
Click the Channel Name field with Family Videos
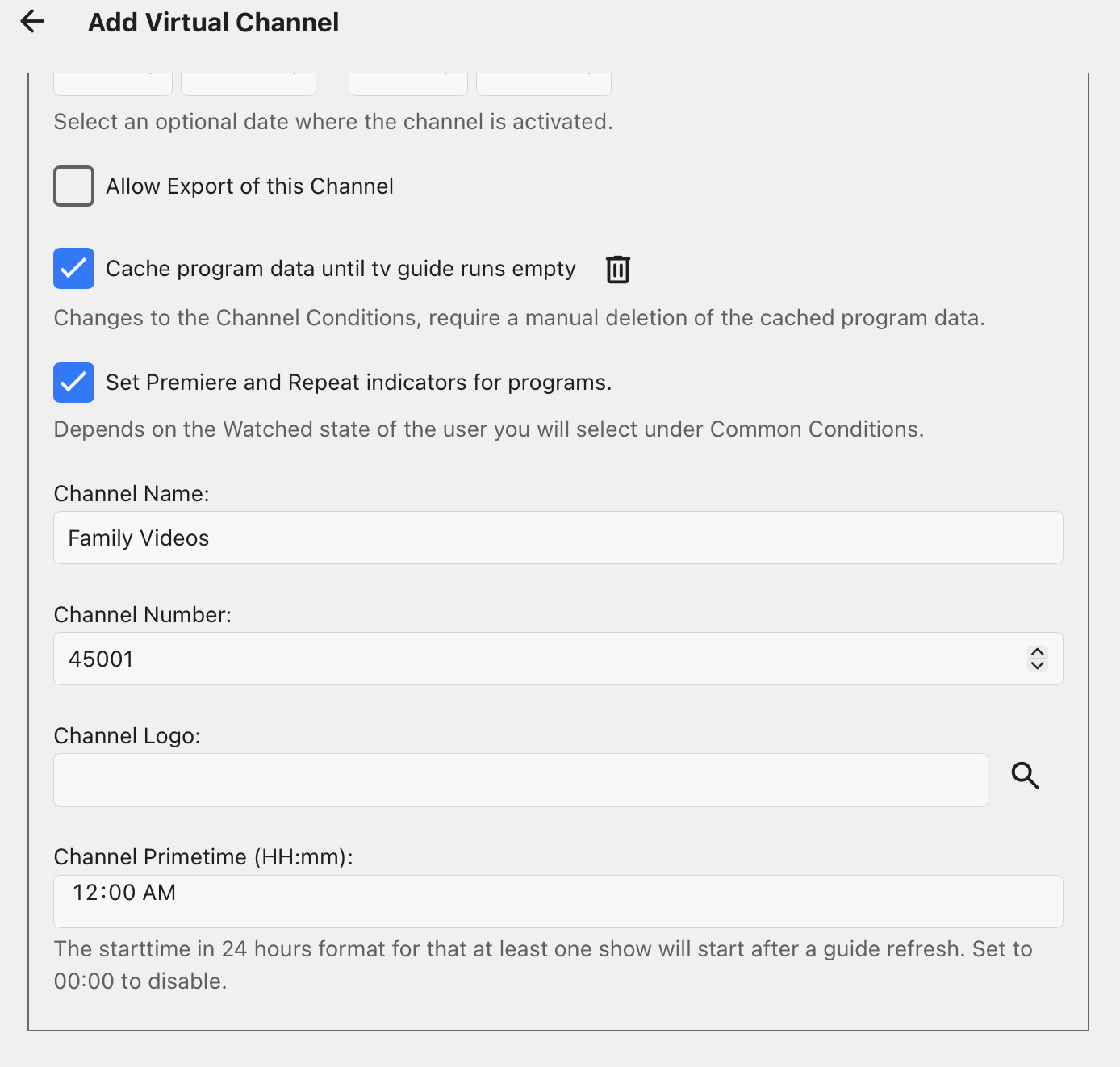(x=557, y=538)
